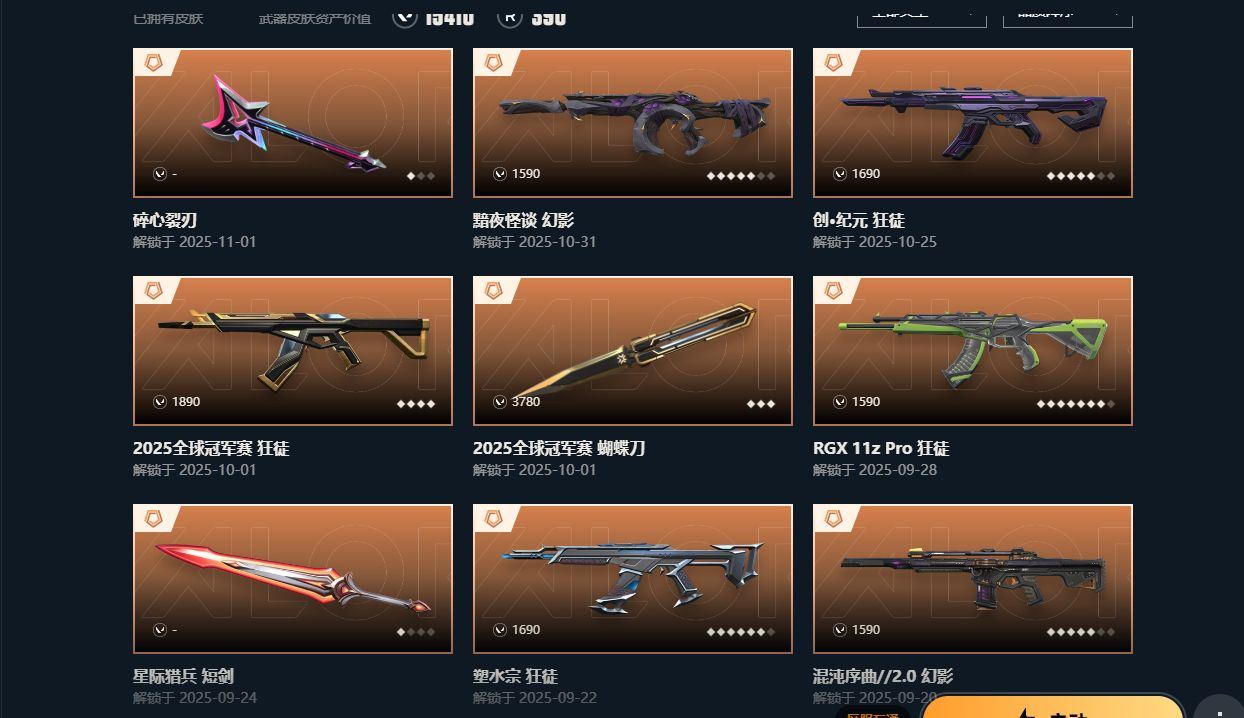
Task: Click the tier badge on 碎心裂刃 card
Action: [x=154, y=63]
